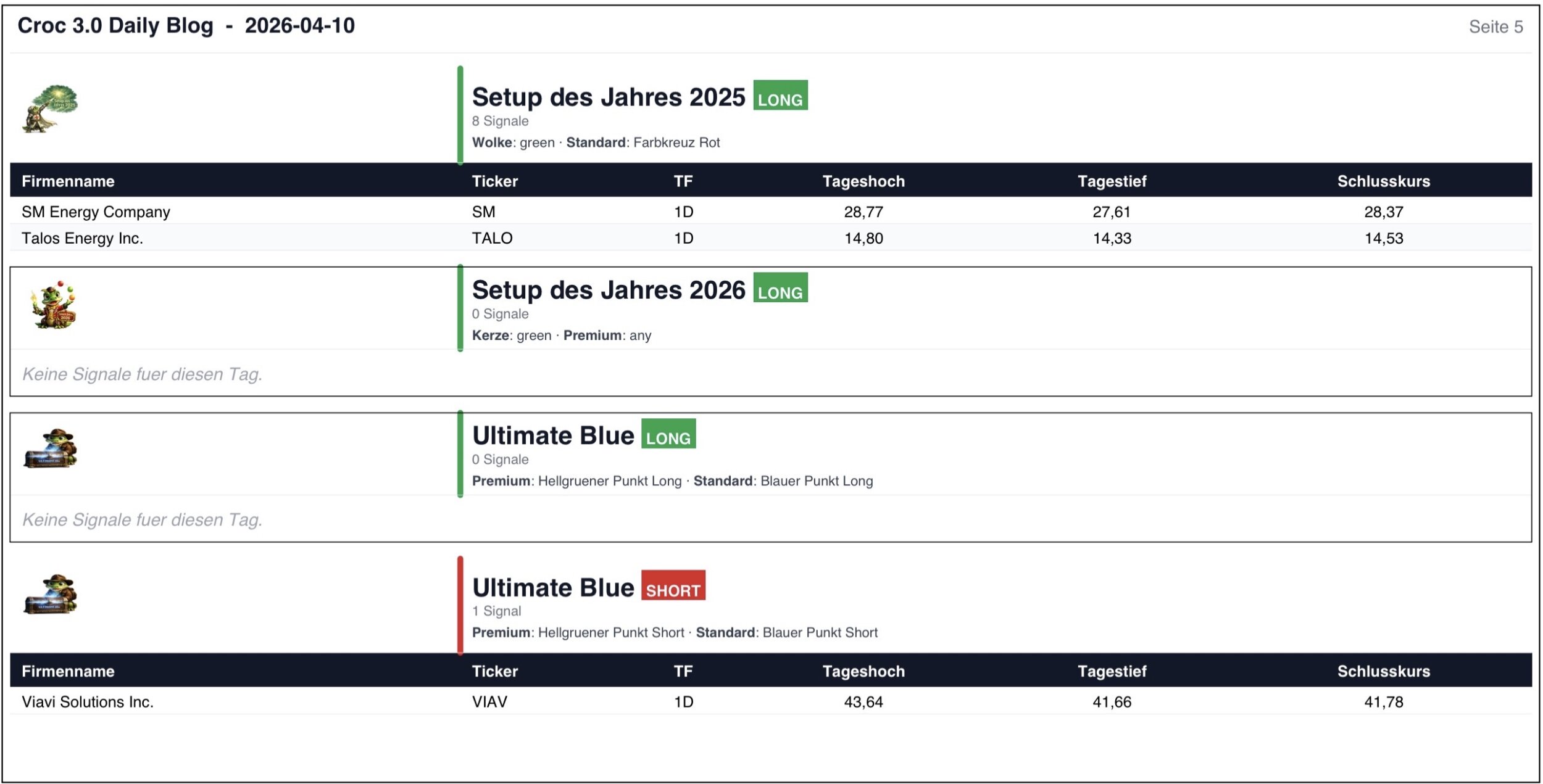Viewport: 1543px width, 784px height.
Task: Select the SM Energy Company row
Action: (96, 212)
